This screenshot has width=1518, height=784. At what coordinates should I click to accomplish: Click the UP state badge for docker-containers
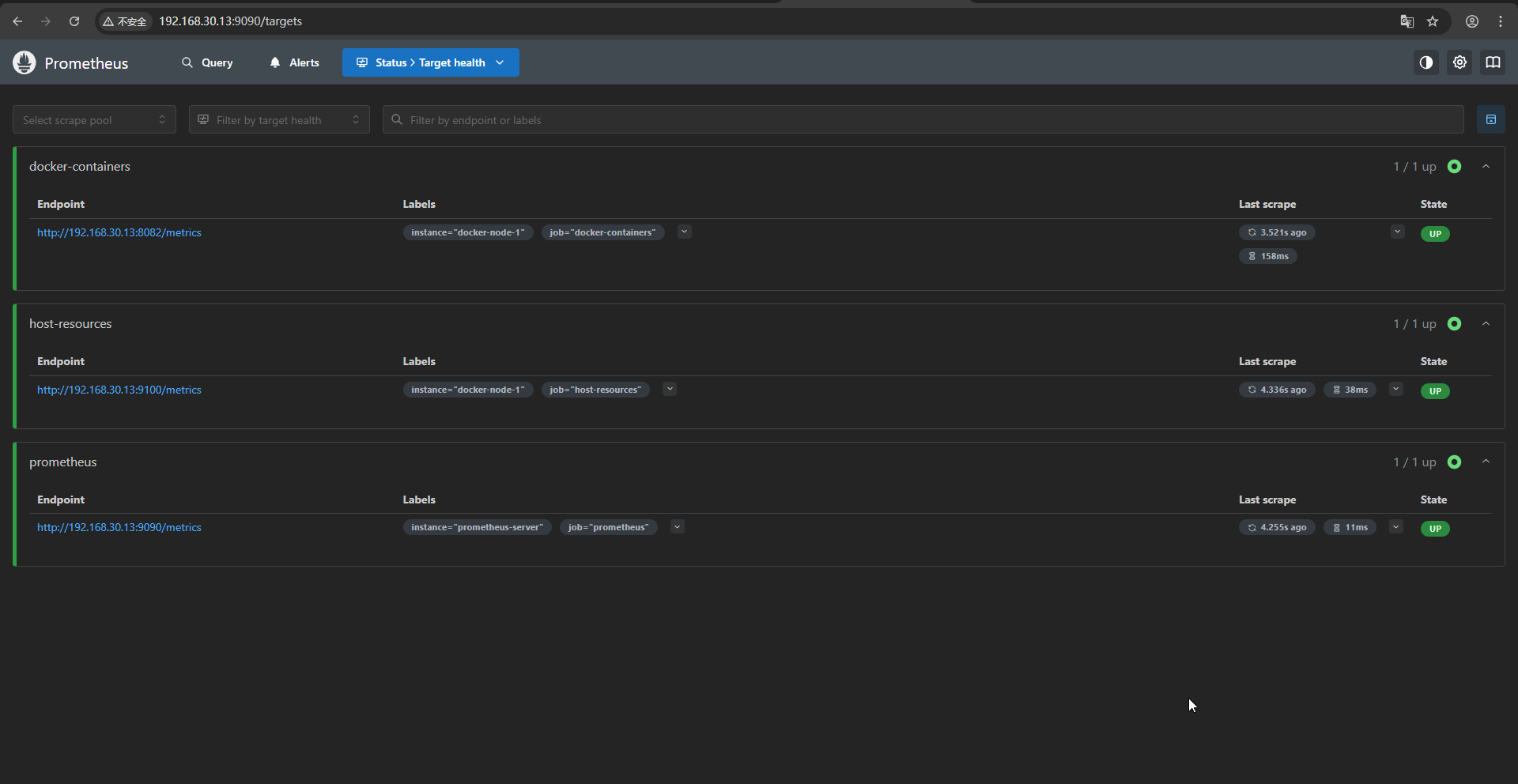pos(1435,234)
